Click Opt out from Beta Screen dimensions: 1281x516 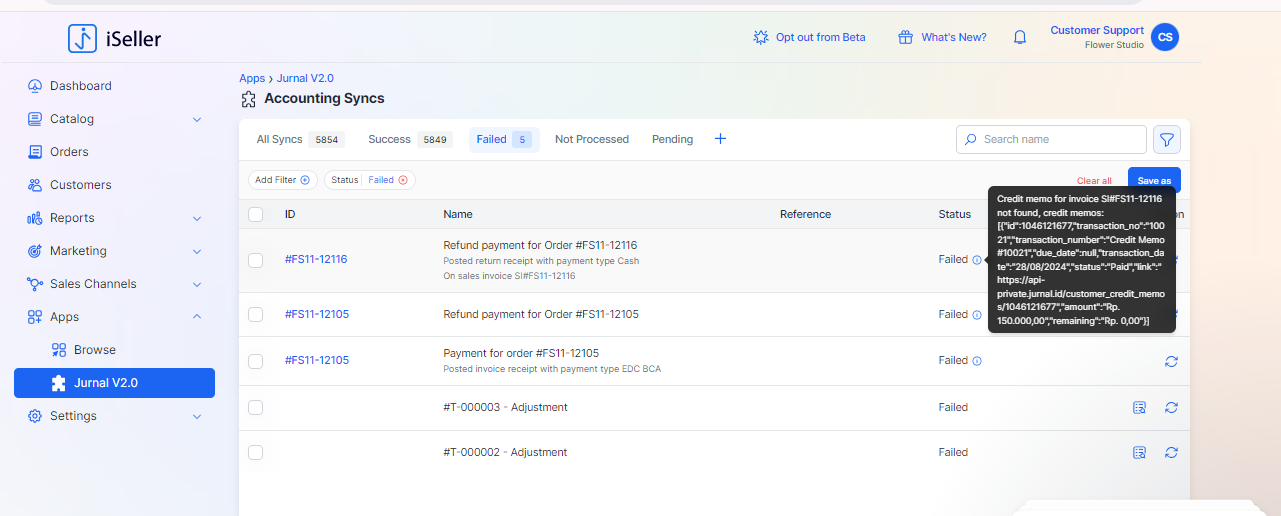coord(809,37)
